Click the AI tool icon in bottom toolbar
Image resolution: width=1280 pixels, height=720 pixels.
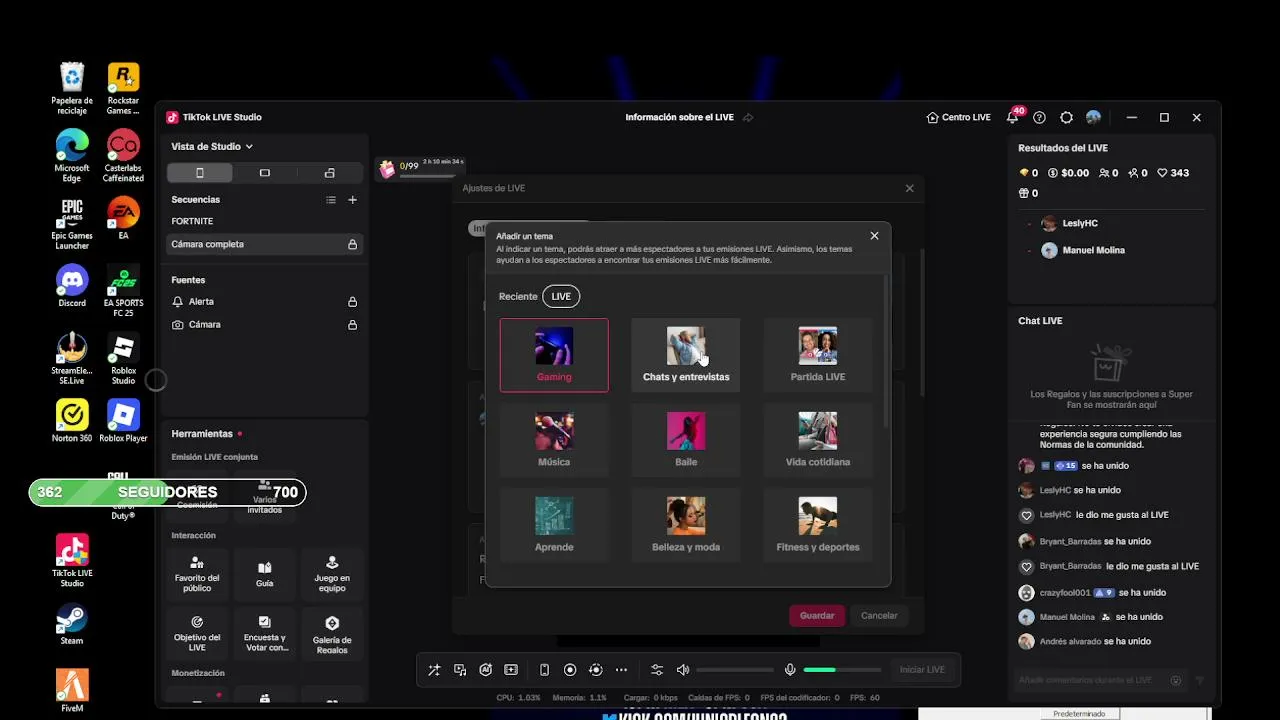click(x=485, y=670)
